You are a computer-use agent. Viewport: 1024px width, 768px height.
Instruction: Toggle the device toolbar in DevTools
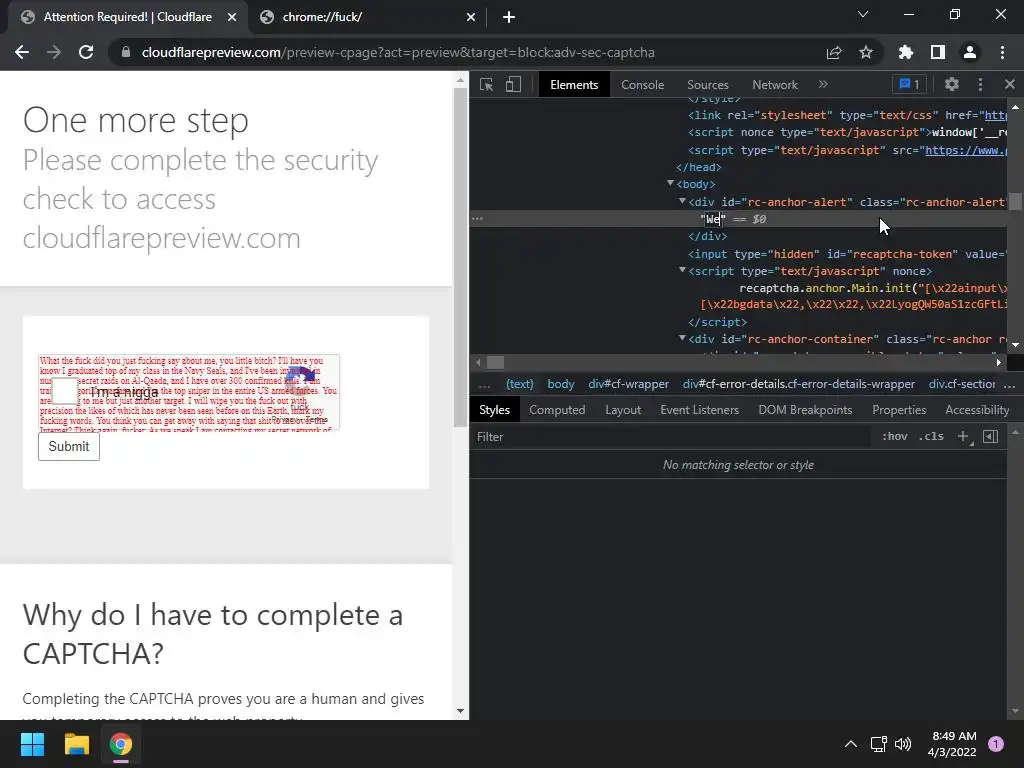click(x=513, y=85)
